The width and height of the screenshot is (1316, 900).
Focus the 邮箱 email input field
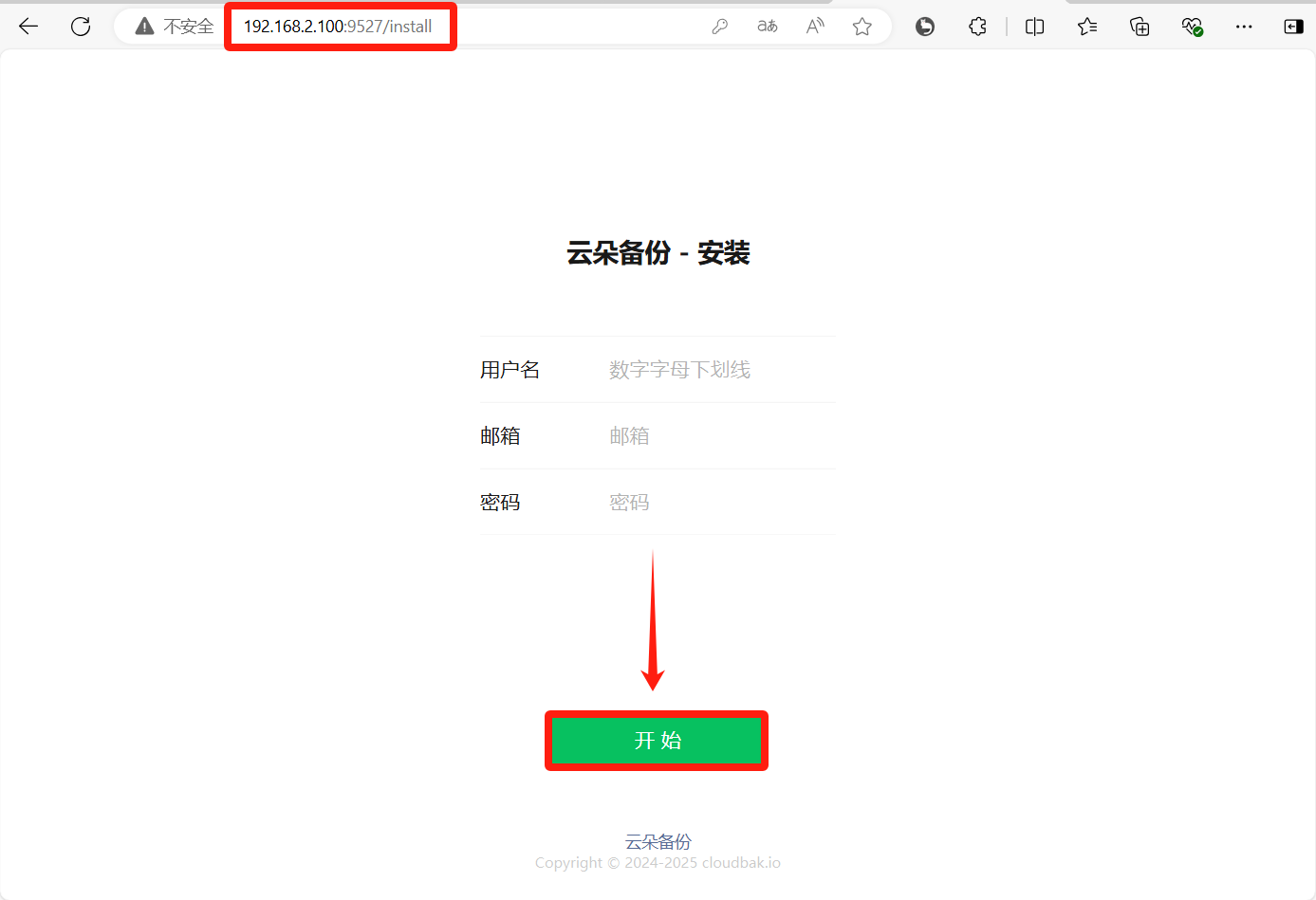click(716, 436)
